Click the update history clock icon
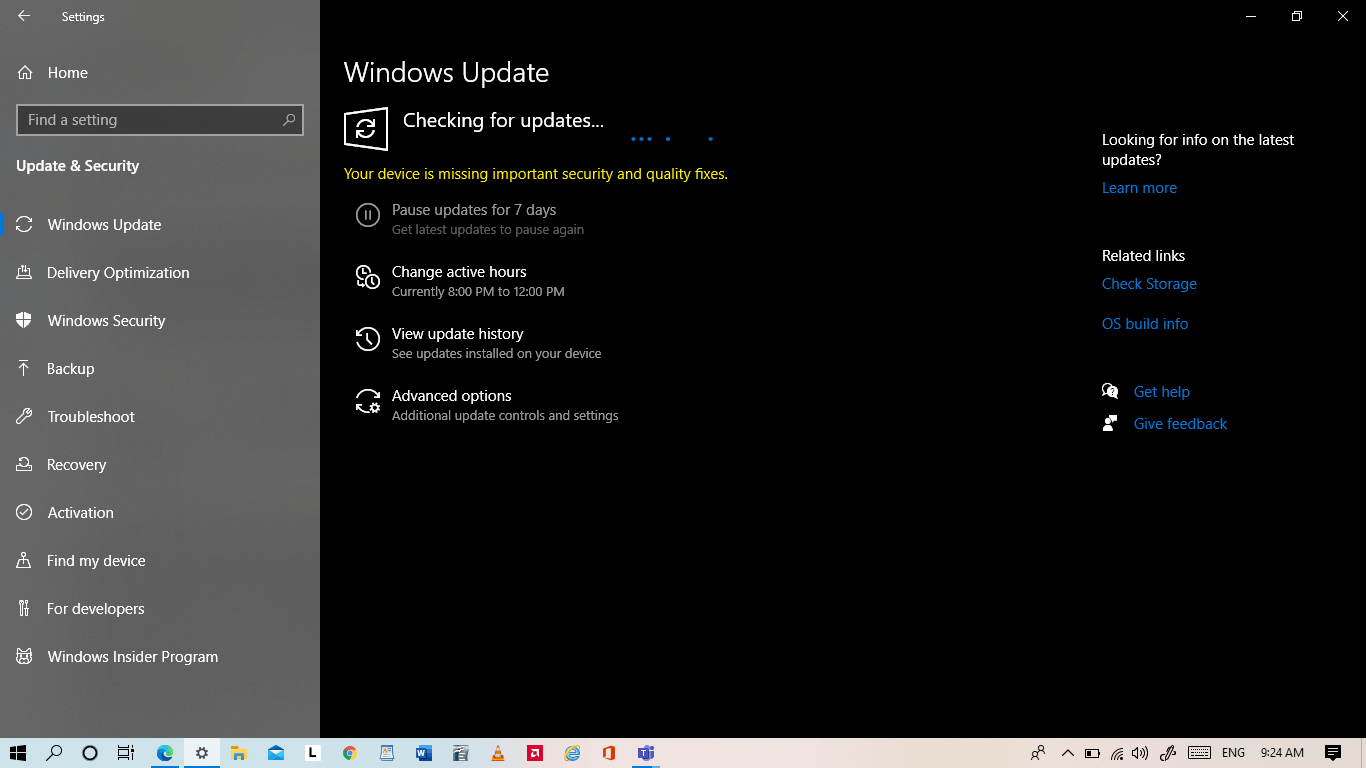The height and width of the screenshot is (768, 1366). coord(368,339)
